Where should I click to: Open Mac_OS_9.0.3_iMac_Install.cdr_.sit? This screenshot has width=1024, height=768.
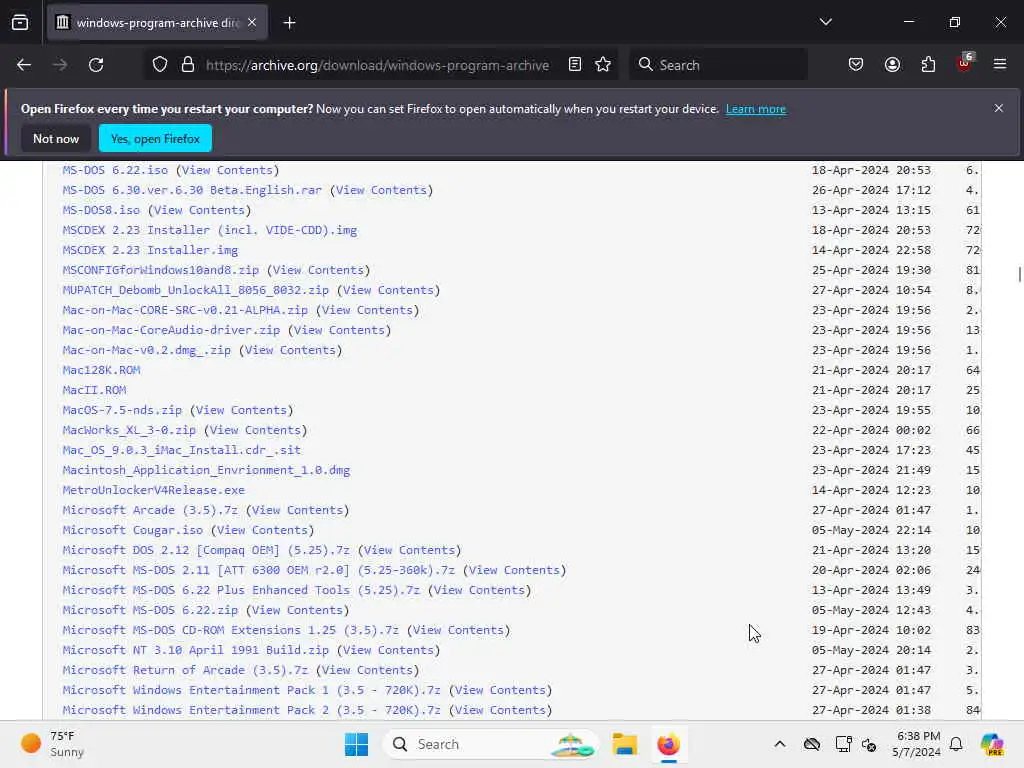click(x=182, y=450)
